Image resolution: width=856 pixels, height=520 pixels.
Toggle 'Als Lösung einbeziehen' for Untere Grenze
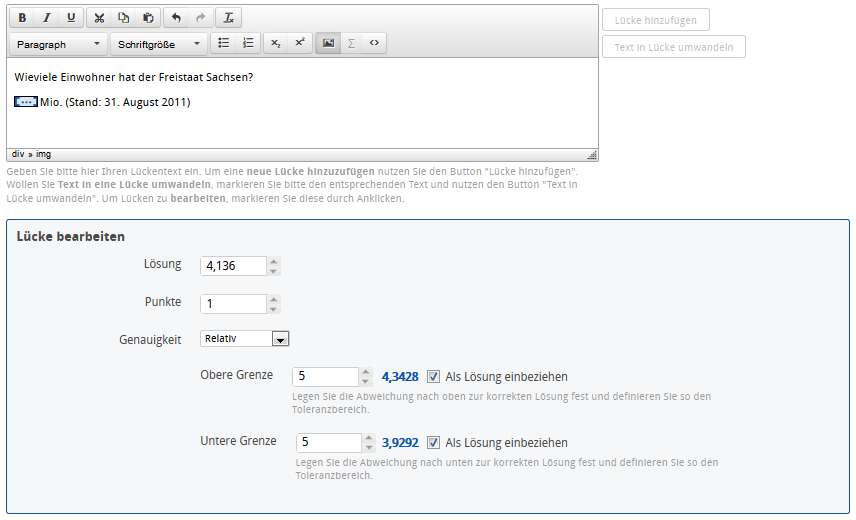click(x=433, y=442)
